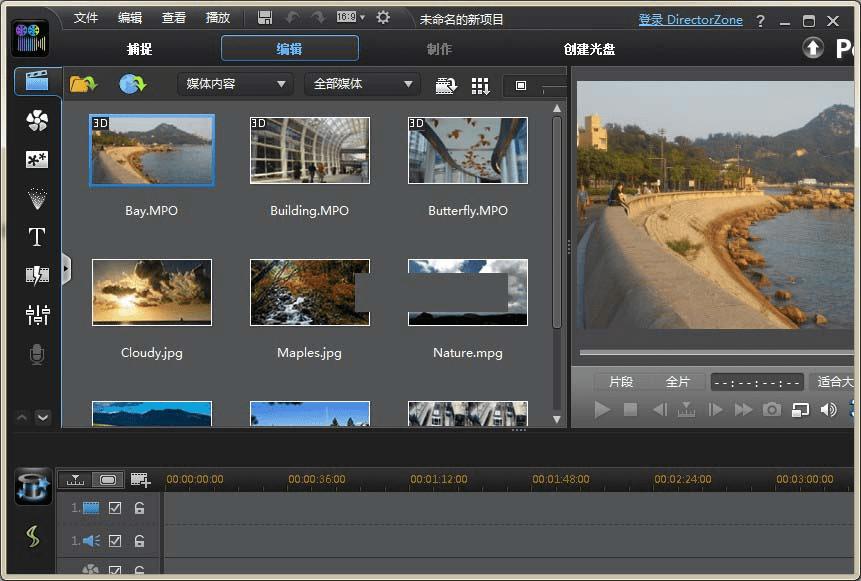Open the Title room T icon
861x581 pixels.
37,237
